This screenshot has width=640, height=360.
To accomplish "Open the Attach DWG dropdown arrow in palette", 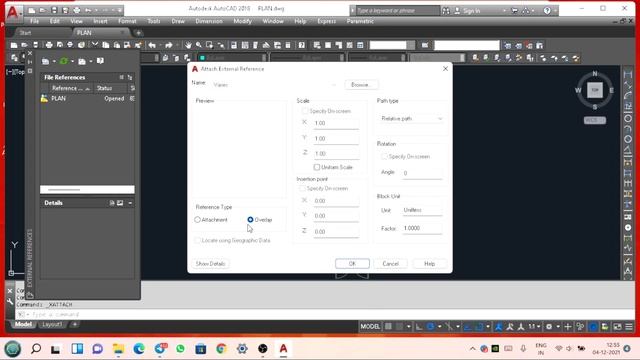I will [54, 61].
